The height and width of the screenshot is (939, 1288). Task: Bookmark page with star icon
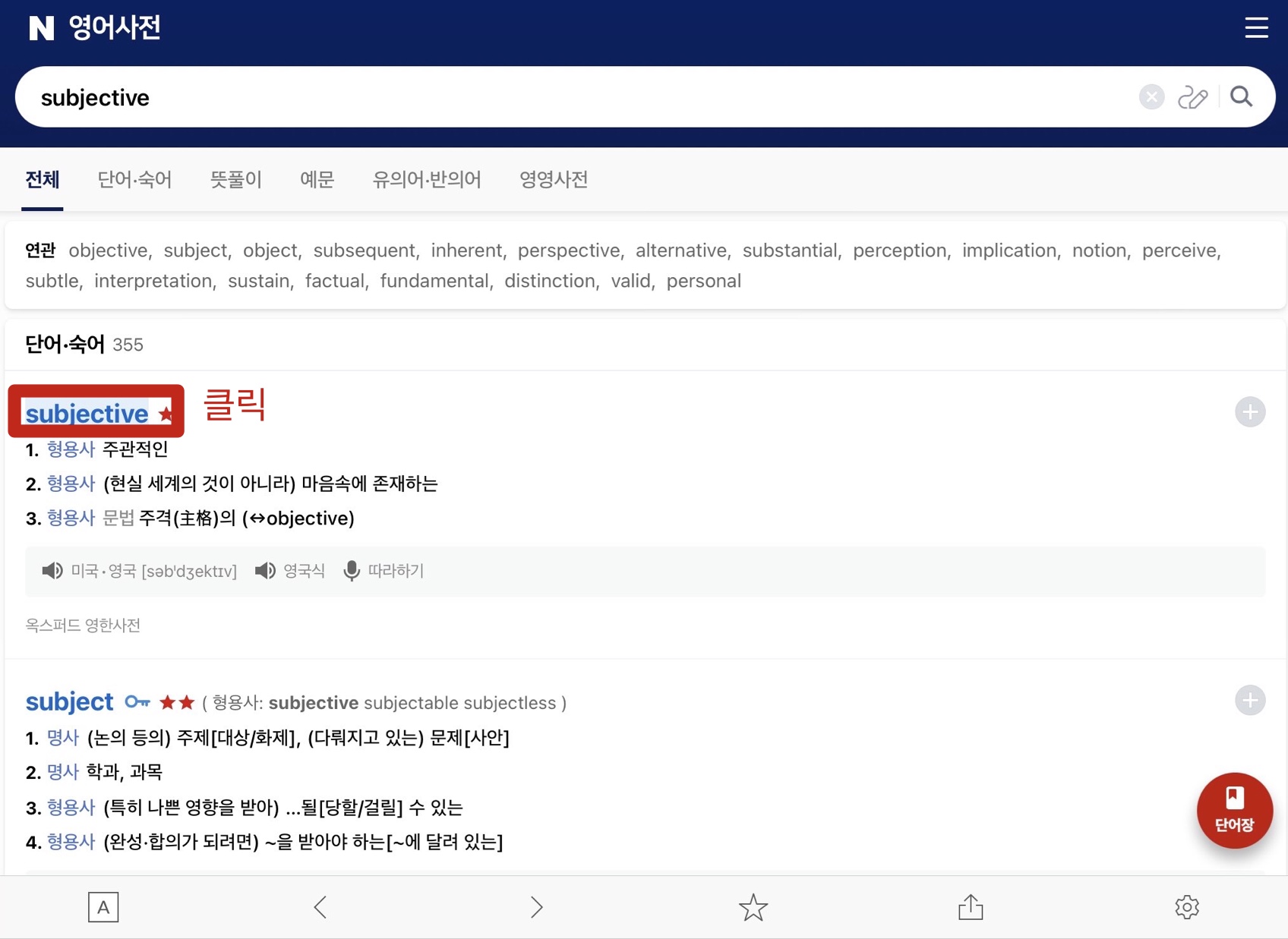(753, 907)
